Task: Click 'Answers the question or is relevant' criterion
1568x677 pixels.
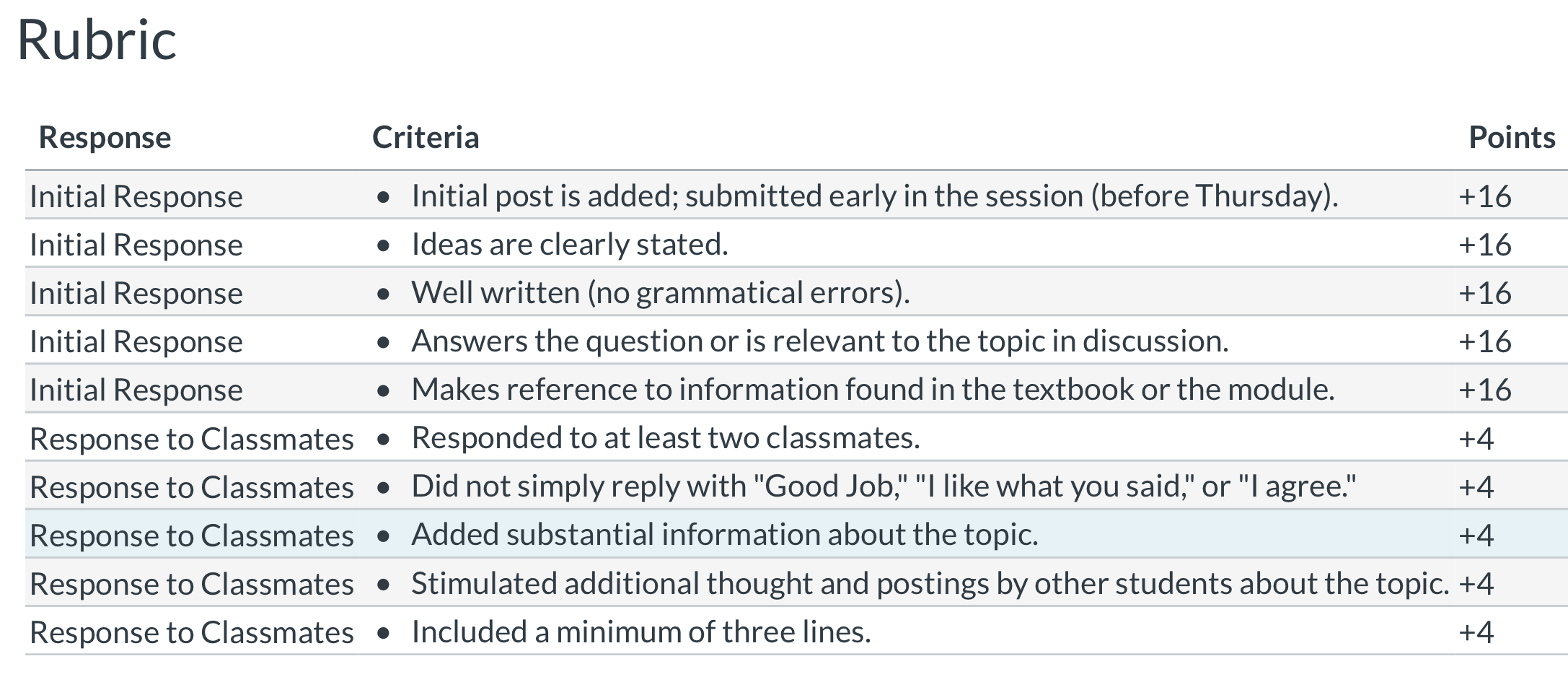Action: tap(820, 341)
